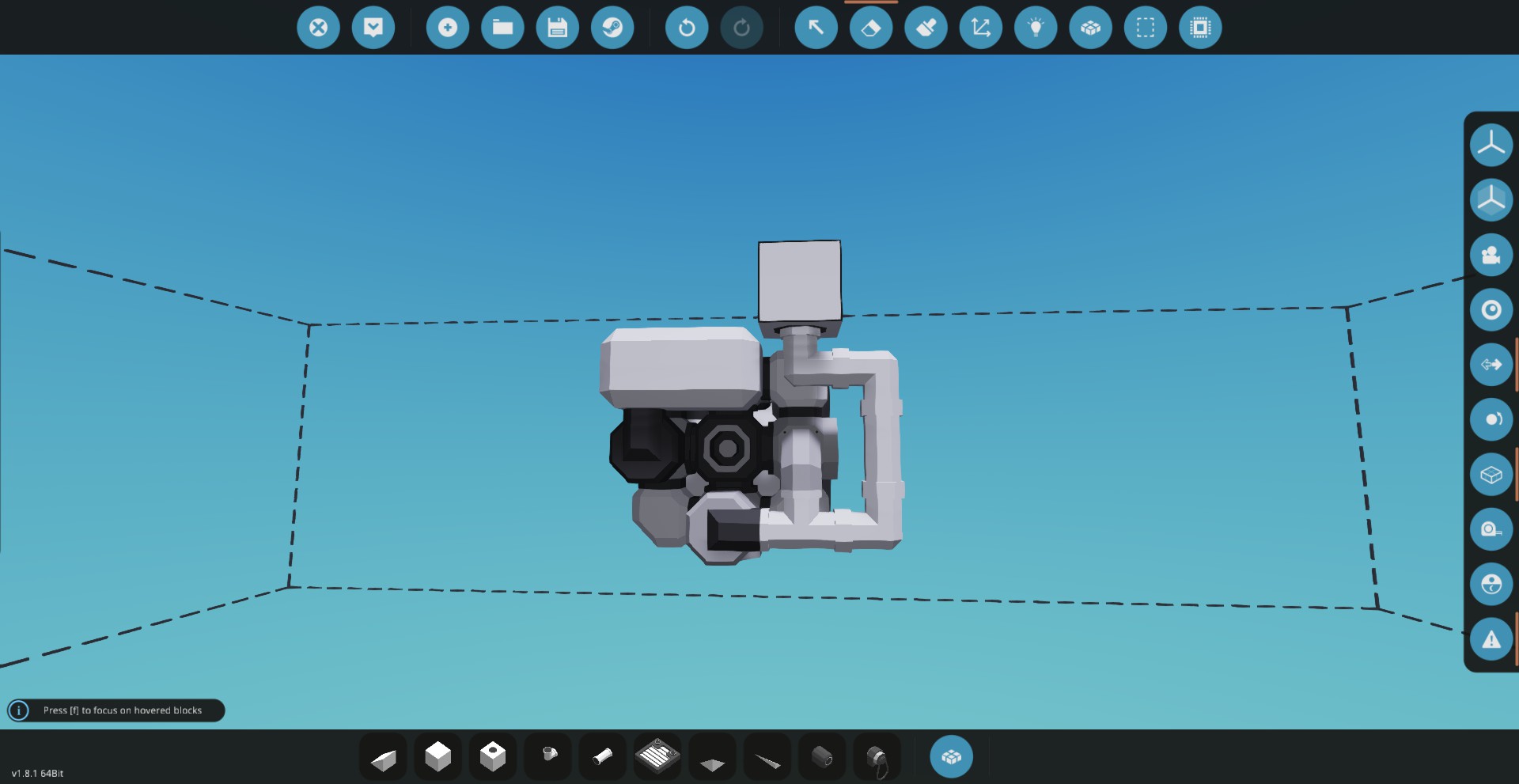Click the exit editor X button
The height and width of the screenshot is (784, 1519).
click(x=318, y=28)
